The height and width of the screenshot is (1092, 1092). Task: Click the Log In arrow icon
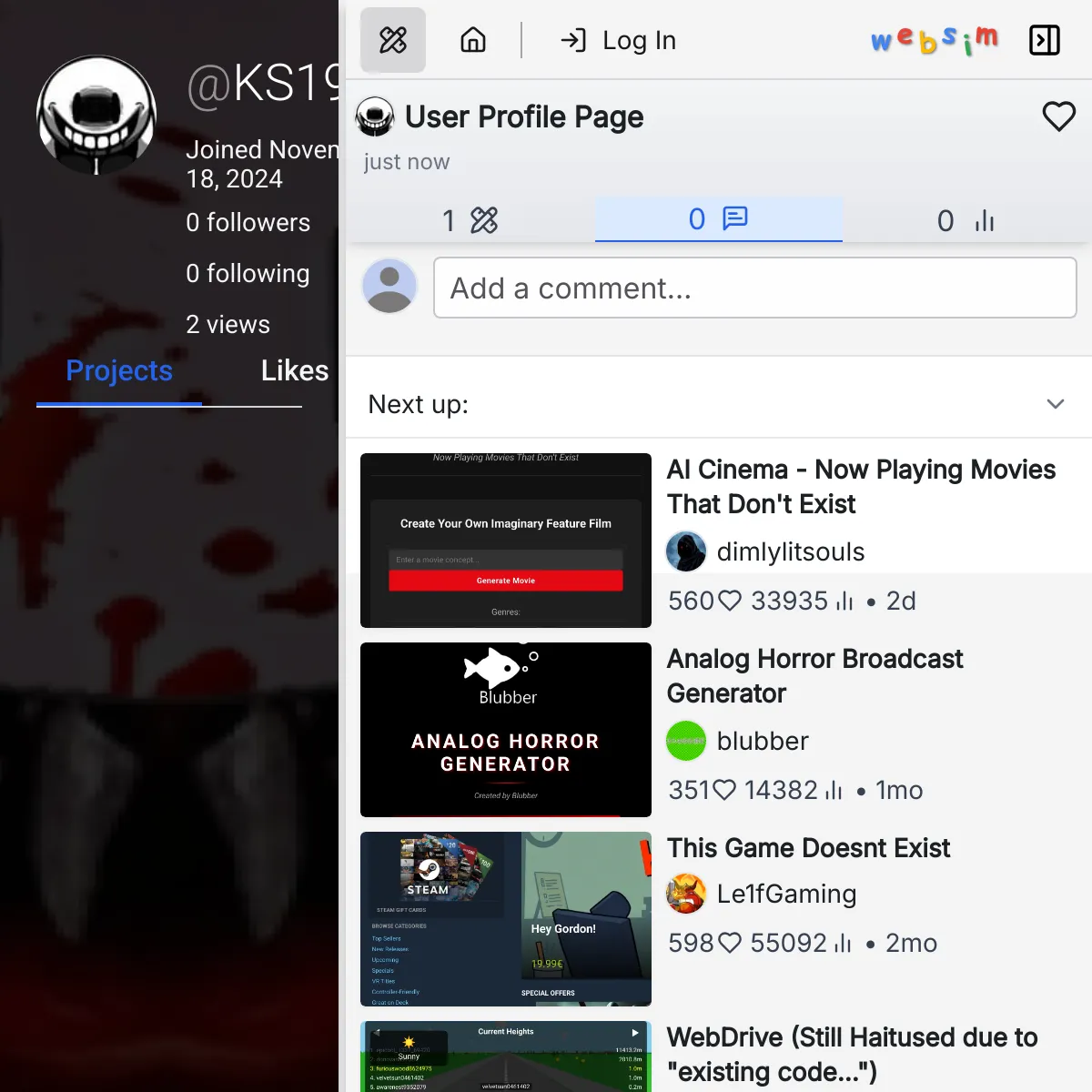tap(572, 40)
